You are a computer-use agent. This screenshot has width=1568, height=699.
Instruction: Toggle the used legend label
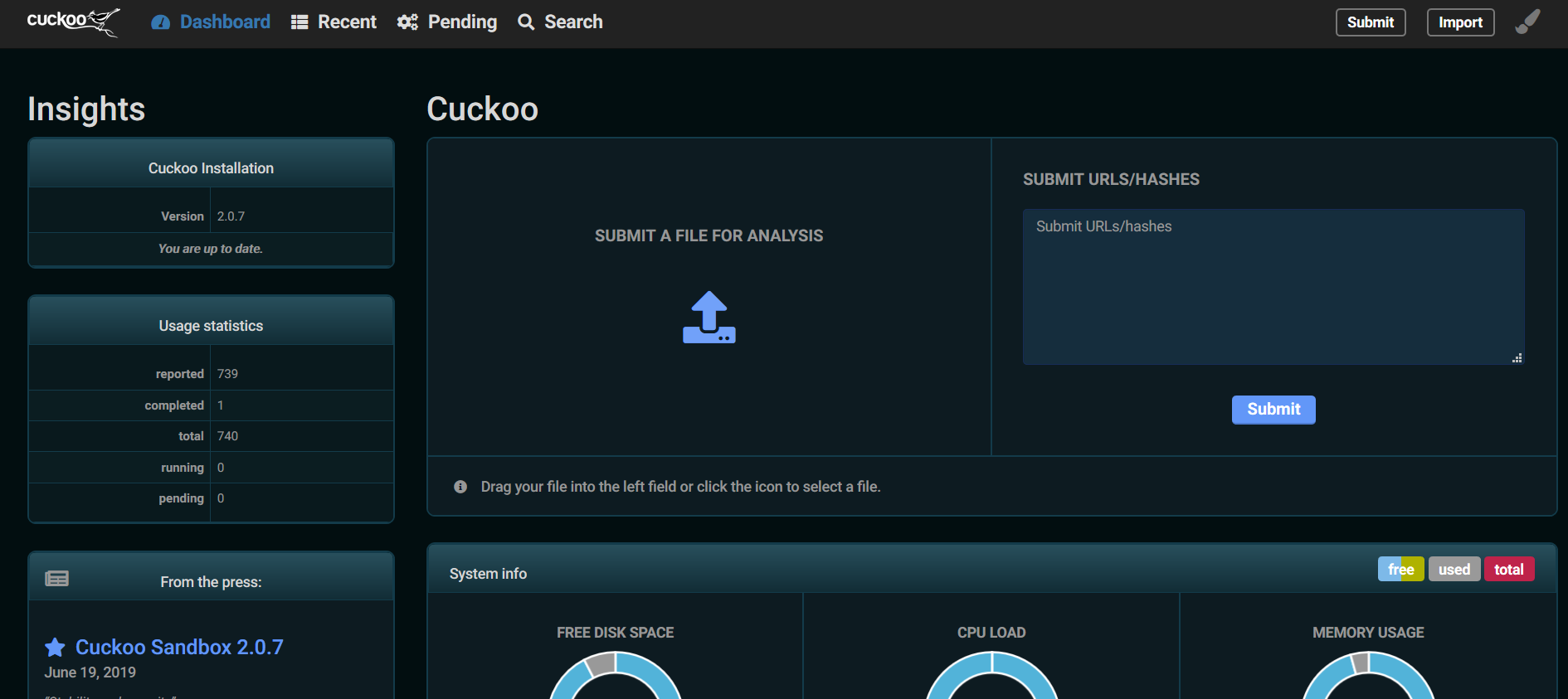coord(1454,570)
